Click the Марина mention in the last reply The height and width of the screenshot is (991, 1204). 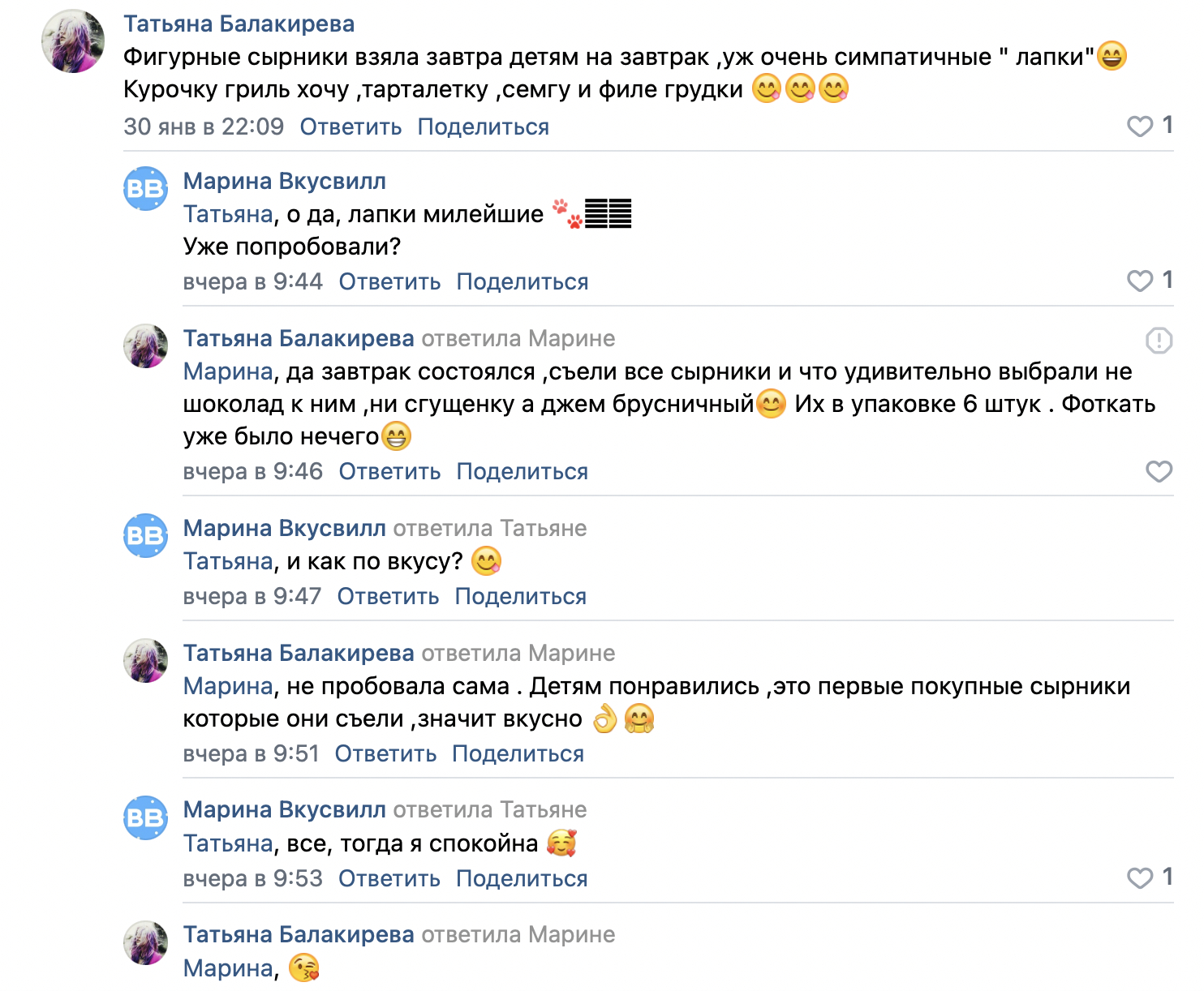coord(228,968)
